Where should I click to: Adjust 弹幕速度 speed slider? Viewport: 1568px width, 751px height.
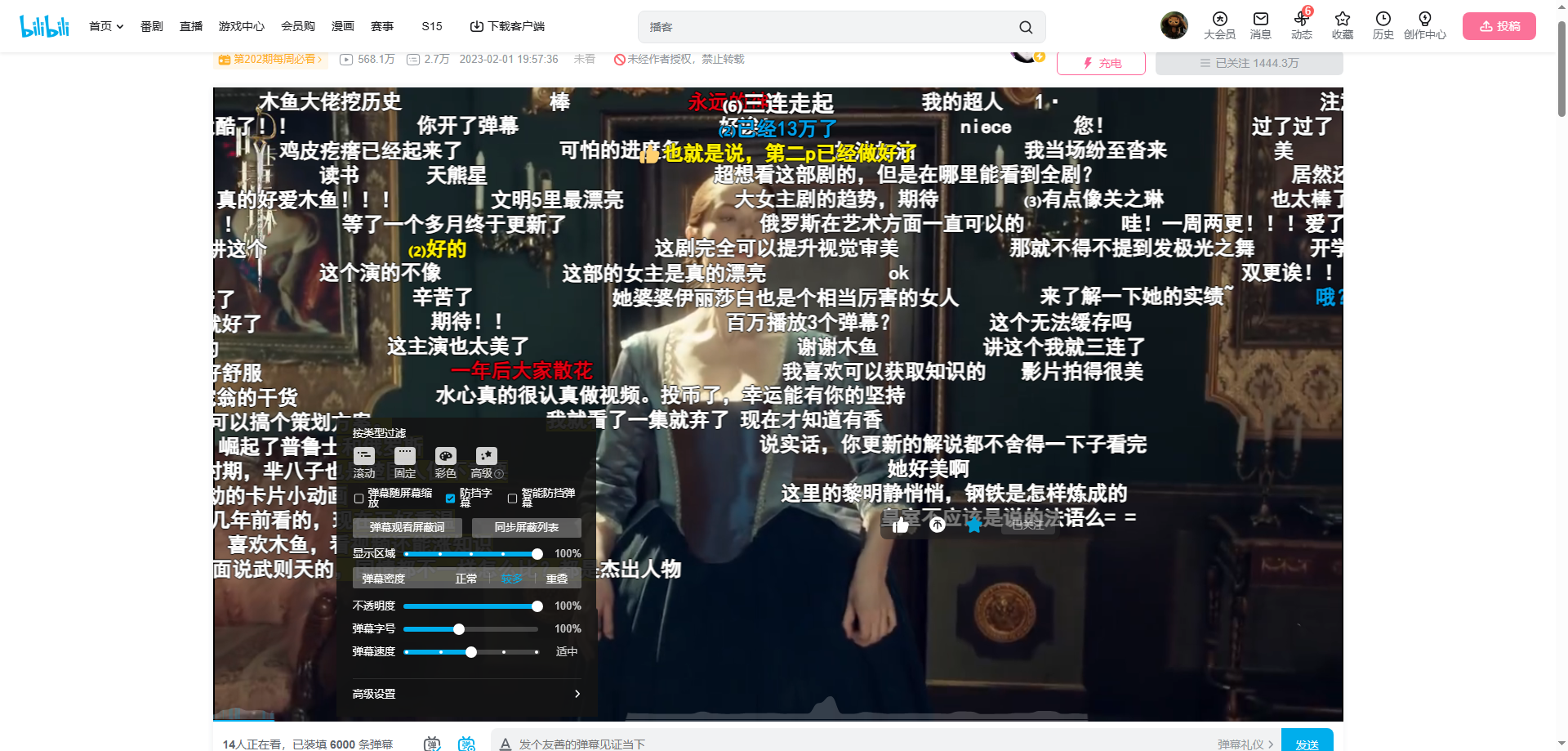[x=471, y=652]
